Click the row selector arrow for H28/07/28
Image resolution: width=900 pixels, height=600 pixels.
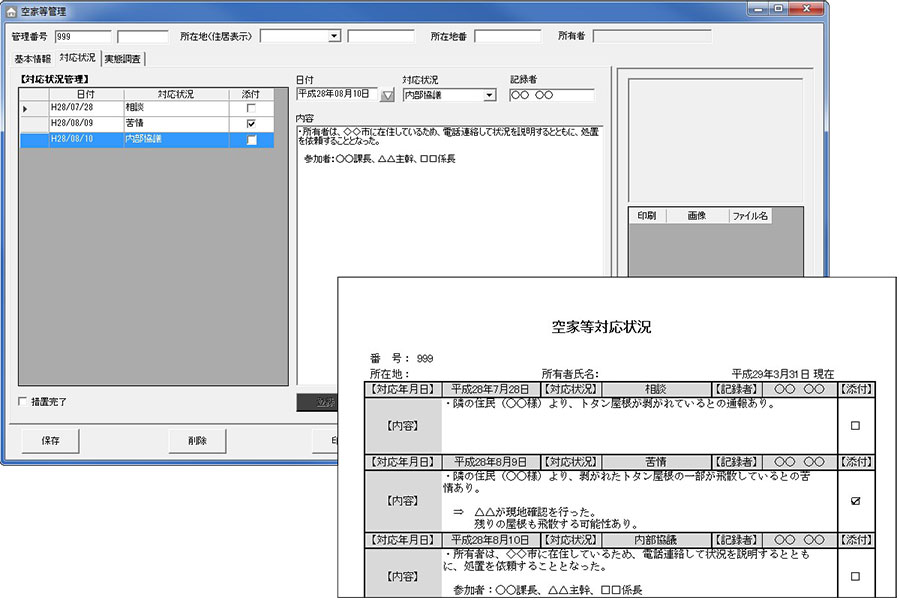click(x=25, y=108)
